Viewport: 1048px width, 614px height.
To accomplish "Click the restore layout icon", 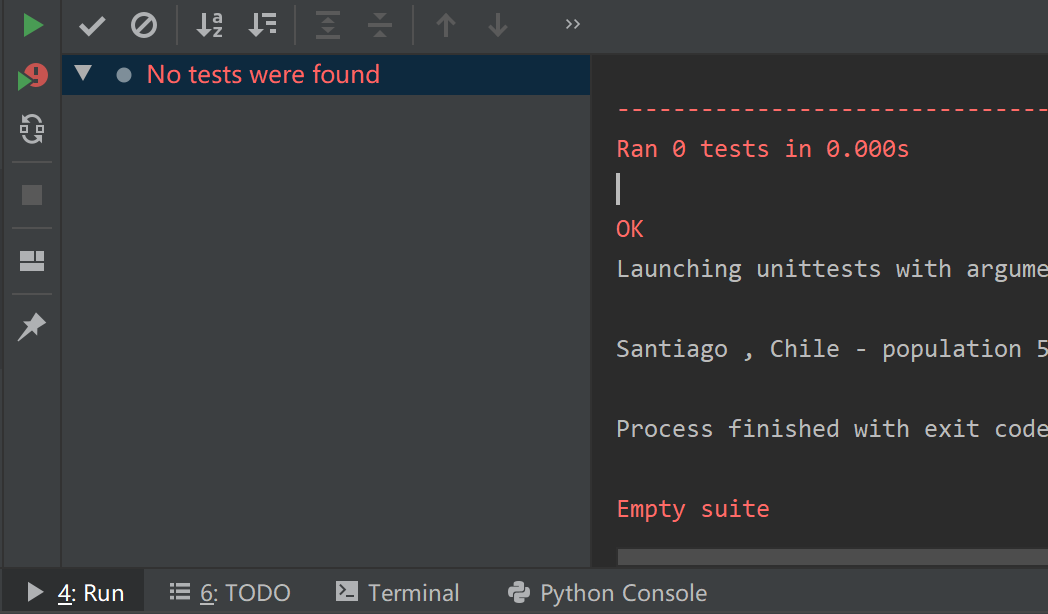I will pyautogui.click(x=32, y=261).
